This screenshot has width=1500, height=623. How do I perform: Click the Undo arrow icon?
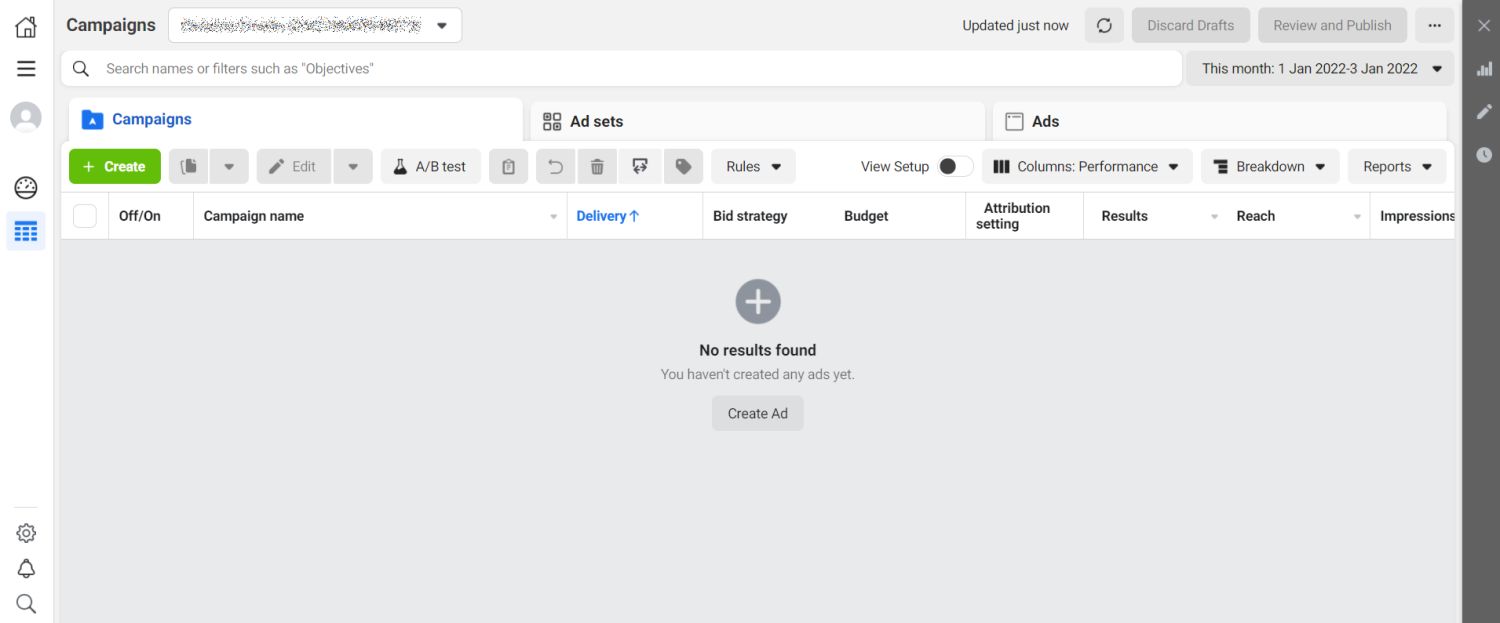pos(555,166)
